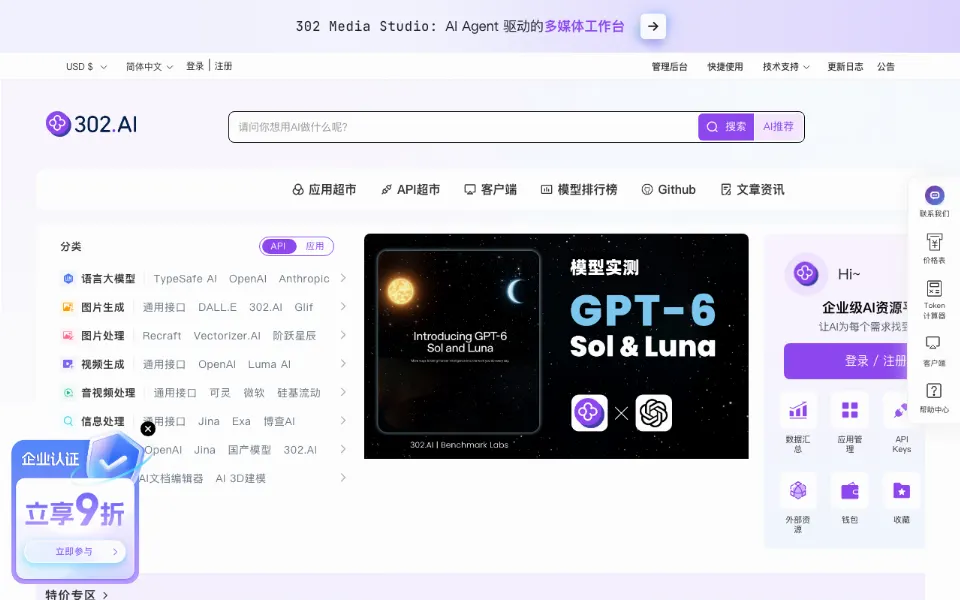Viewport: 960px width, 600px height.
Task: Click the 视频生成 category icon
Action: point(68,364)
